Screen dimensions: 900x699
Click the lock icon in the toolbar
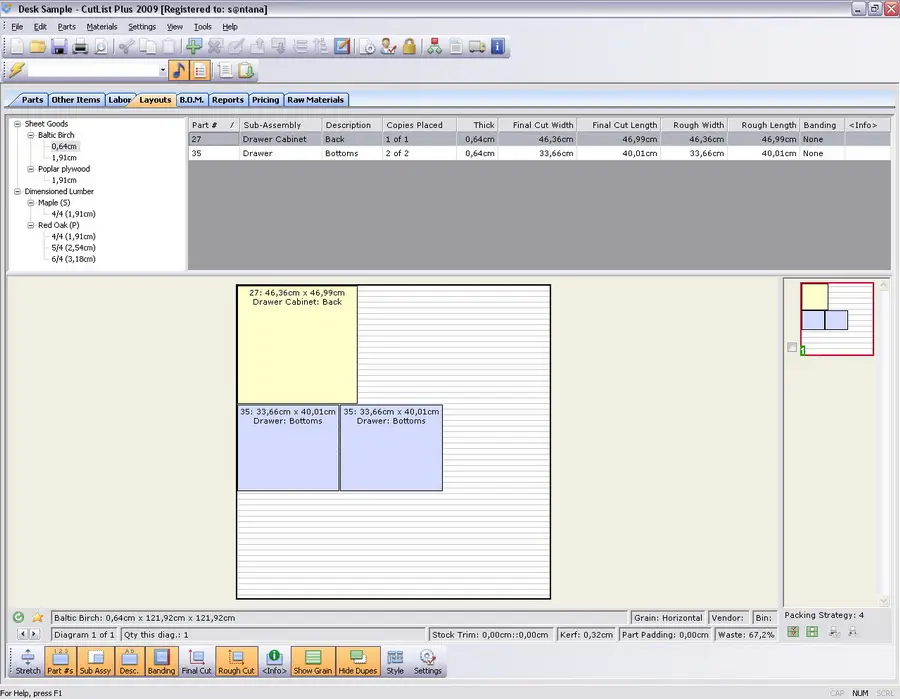tap(409, 46)
